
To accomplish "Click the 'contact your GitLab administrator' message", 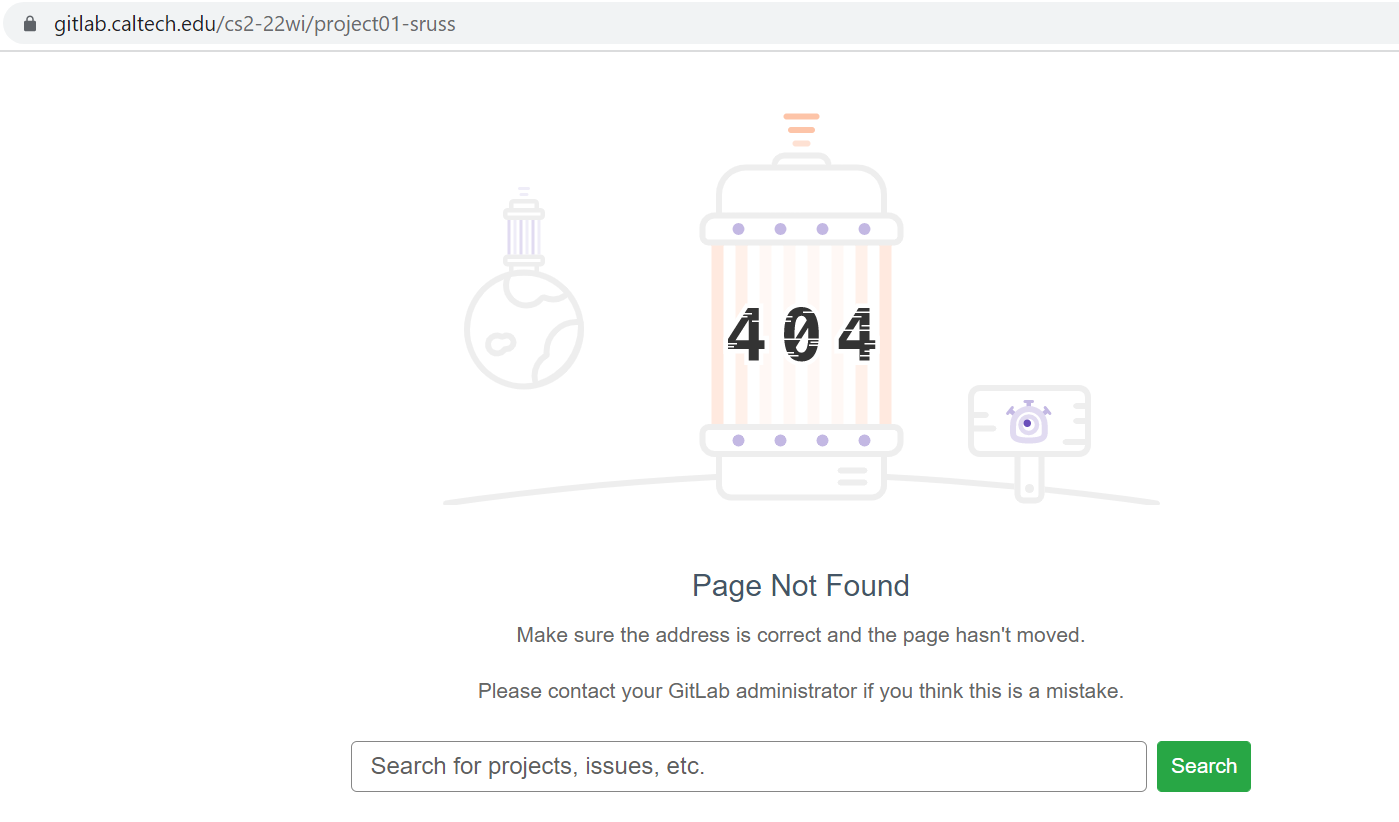I will coord(801,691).
